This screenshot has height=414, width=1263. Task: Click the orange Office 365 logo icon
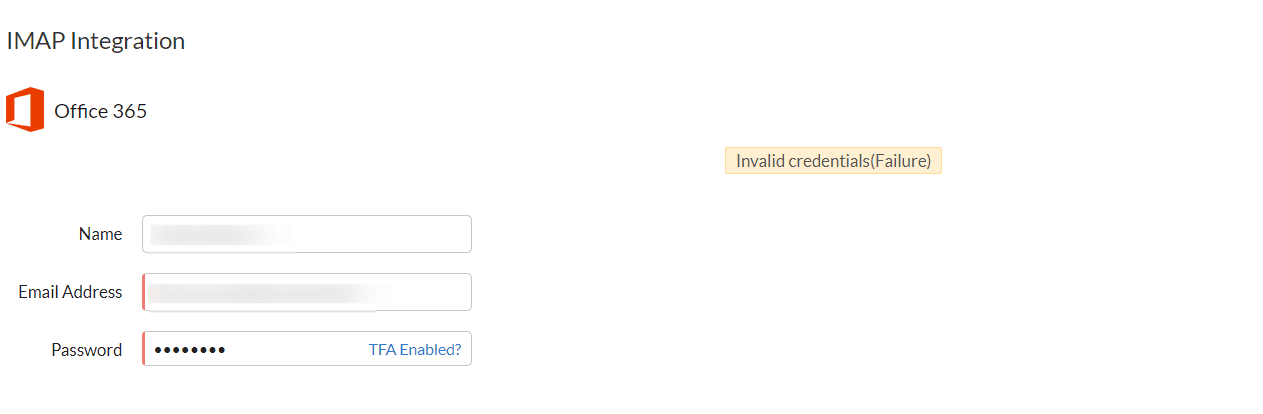pos(25,109)
